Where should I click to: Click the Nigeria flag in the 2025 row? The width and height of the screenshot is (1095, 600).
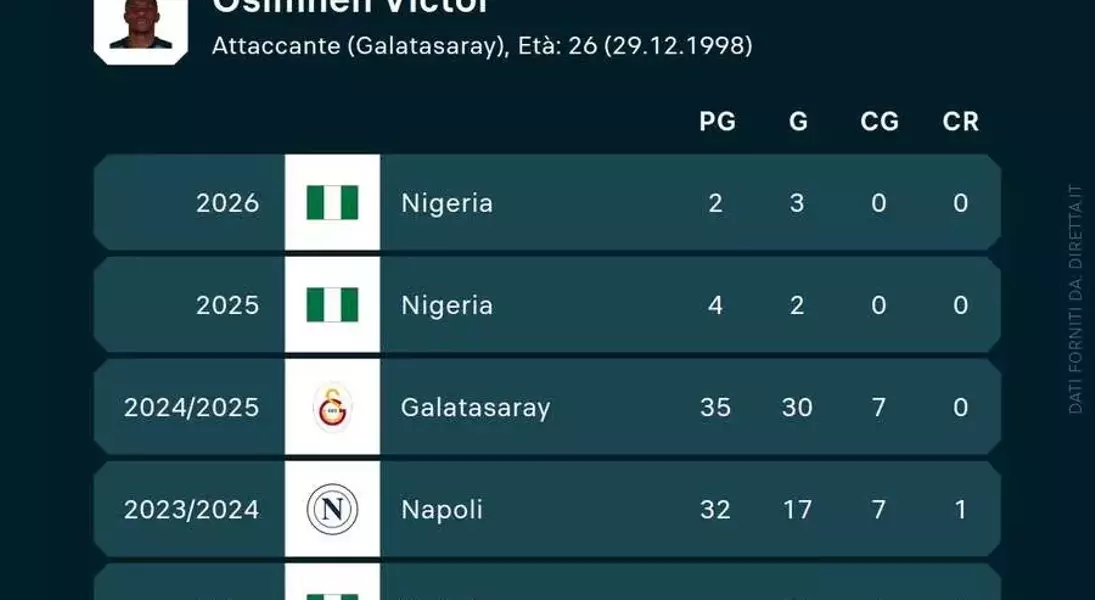332,305
